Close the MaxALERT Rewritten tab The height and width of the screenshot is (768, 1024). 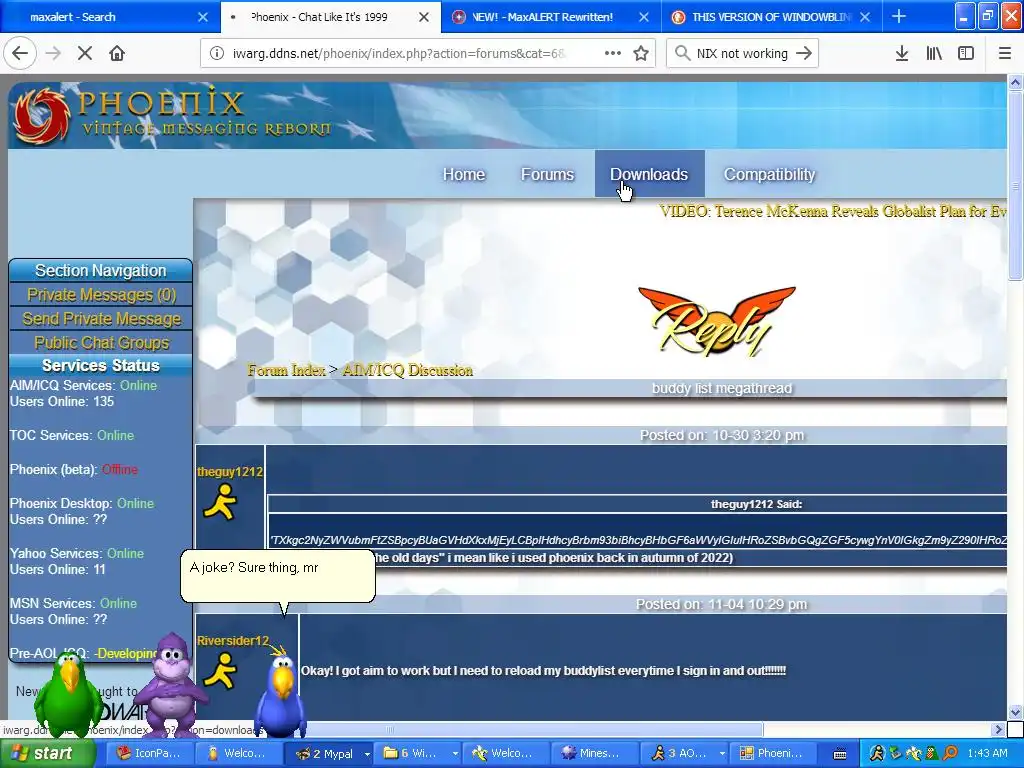point(644,17)
